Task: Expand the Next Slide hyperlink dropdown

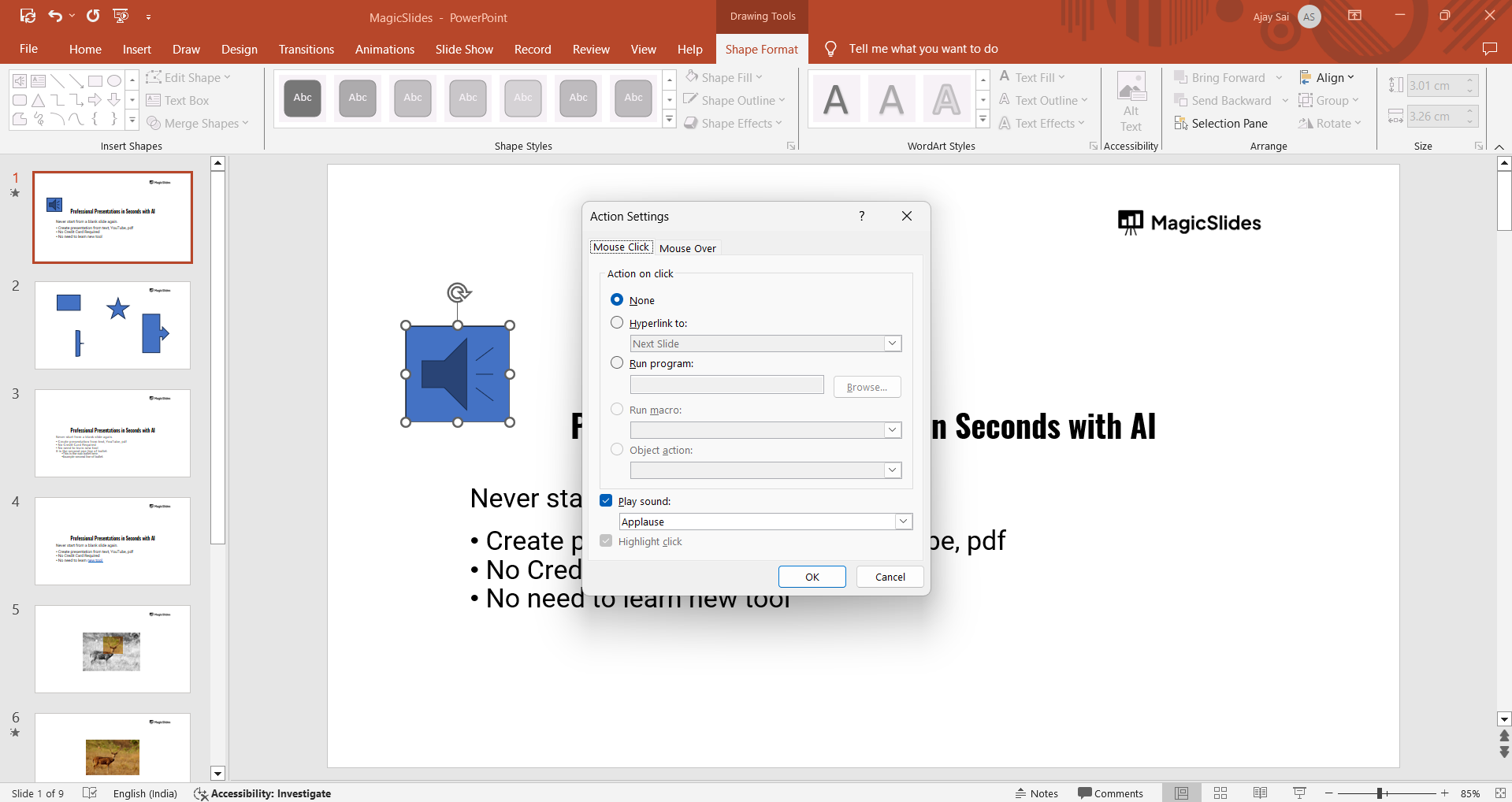Action: coord(892,343)
